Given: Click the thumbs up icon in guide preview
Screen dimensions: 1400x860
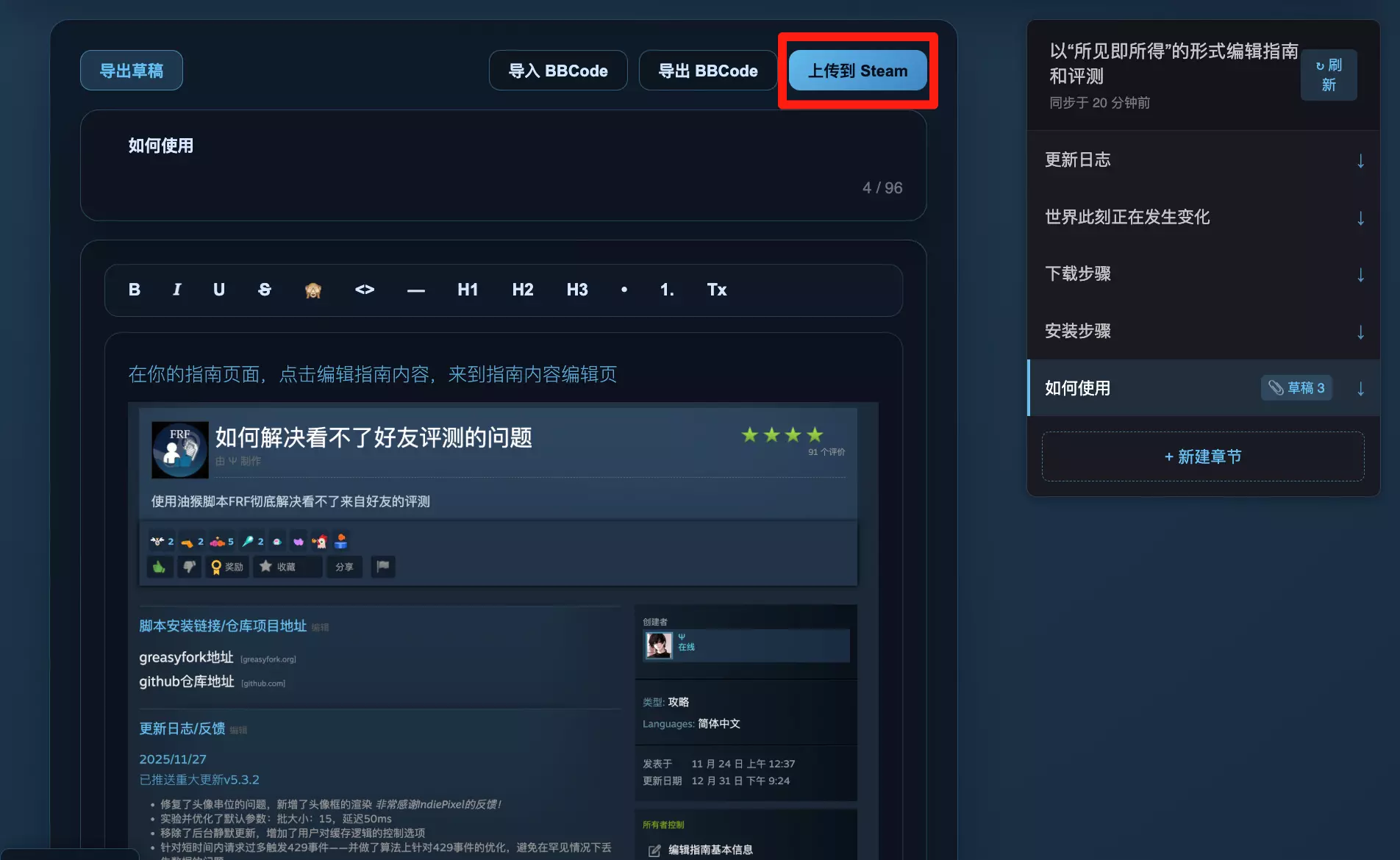Looking at the screenshot, I should click(160, 567).
